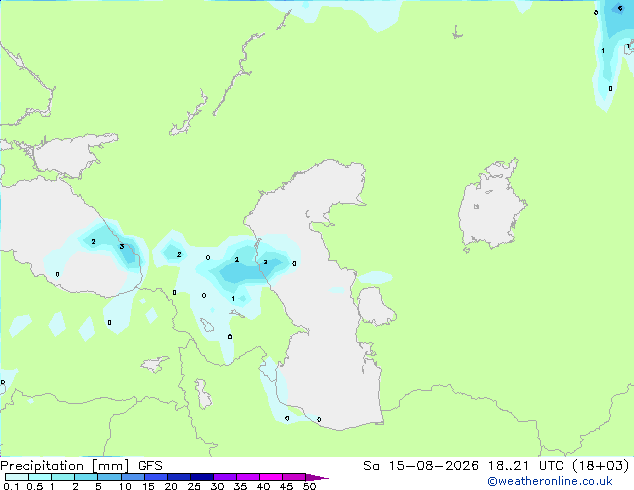
Task: Select the 30–35 mm purple legend swatch
Action: point(225,477)
